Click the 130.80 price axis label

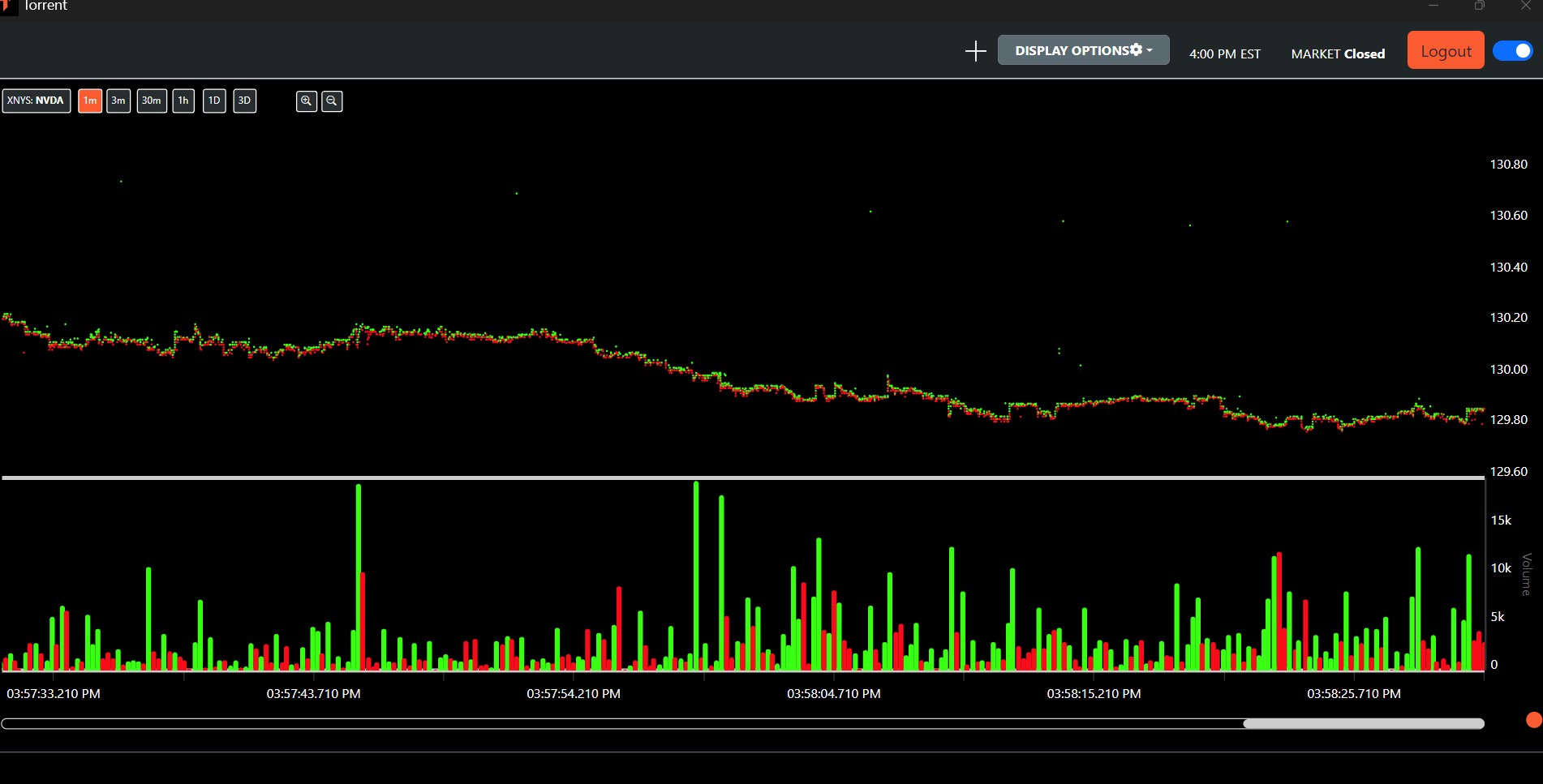pos(1508,165)
